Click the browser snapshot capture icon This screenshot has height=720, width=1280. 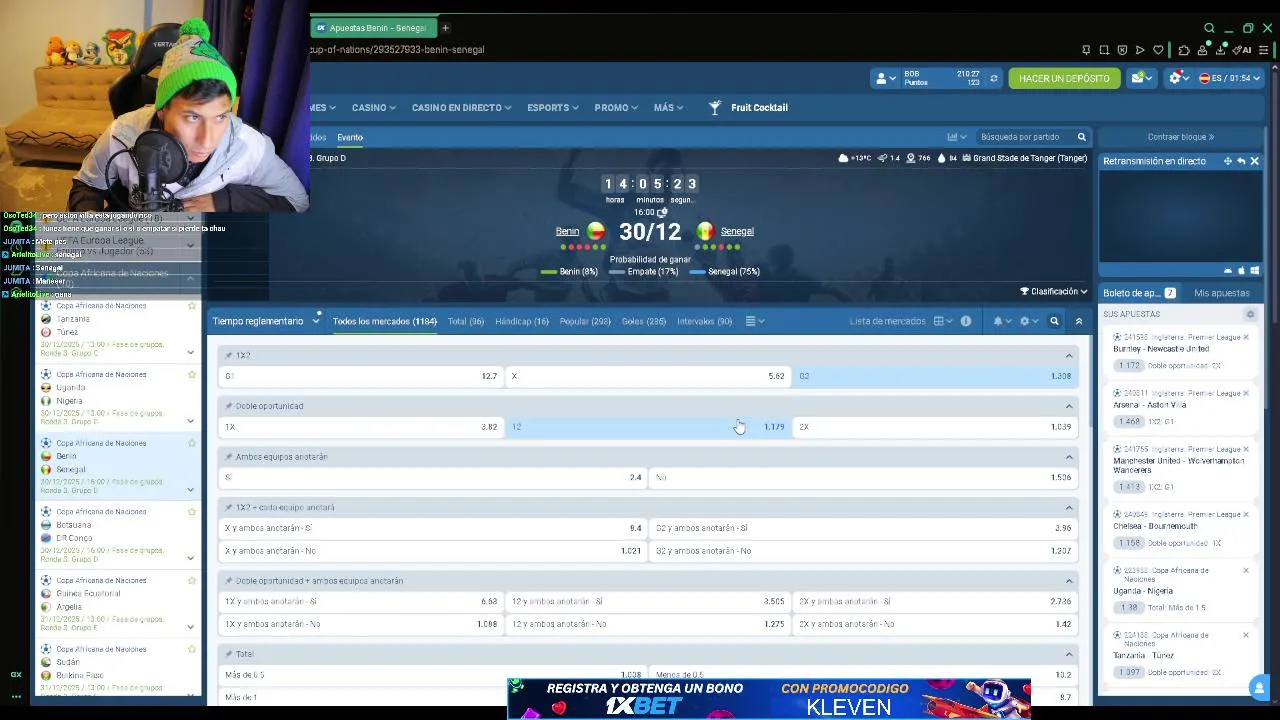click(1104, 50)
